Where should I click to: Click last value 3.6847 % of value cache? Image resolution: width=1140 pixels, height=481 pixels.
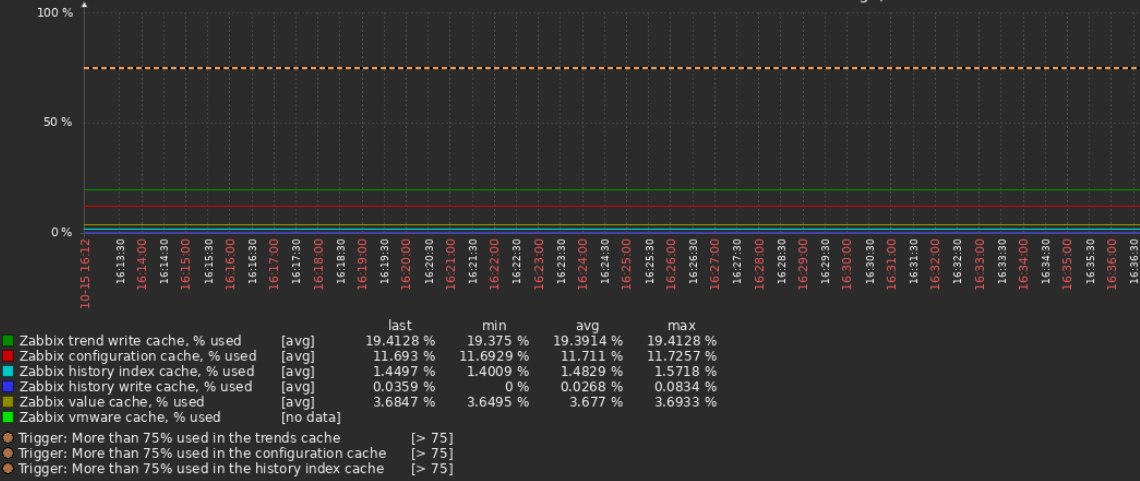[404, 402]
